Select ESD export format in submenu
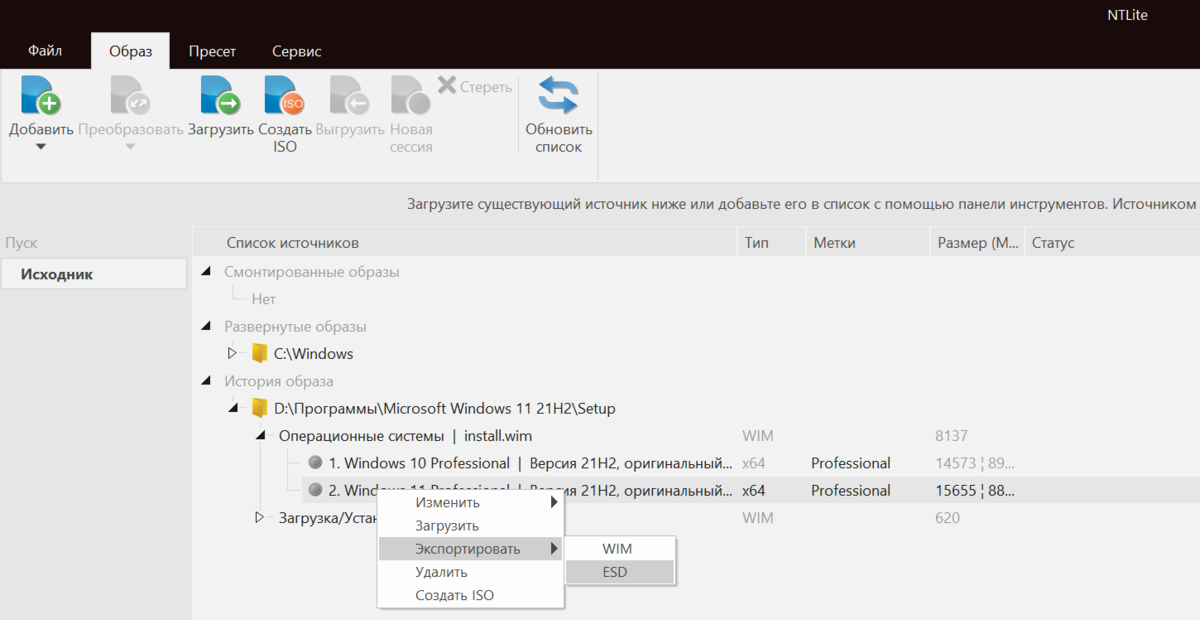 [620, 573]
